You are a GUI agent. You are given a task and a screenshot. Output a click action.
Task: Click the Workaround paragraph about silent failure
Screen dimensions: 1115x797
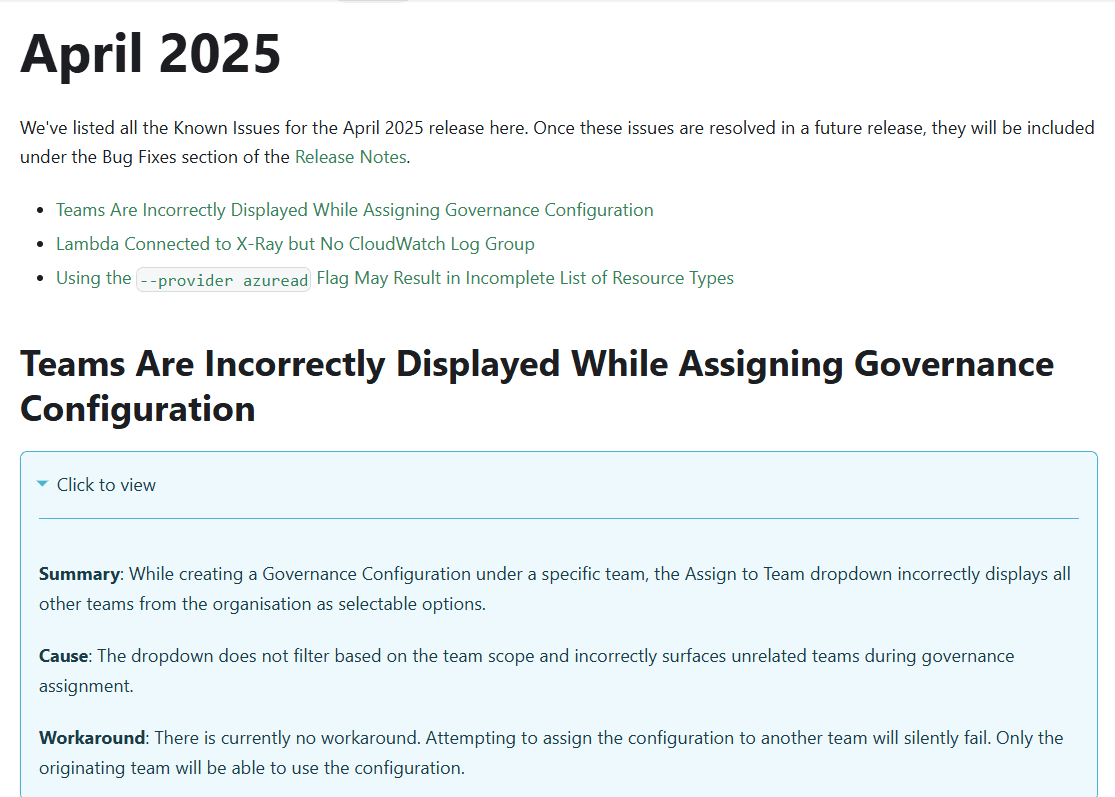click(x=551, y=753)
